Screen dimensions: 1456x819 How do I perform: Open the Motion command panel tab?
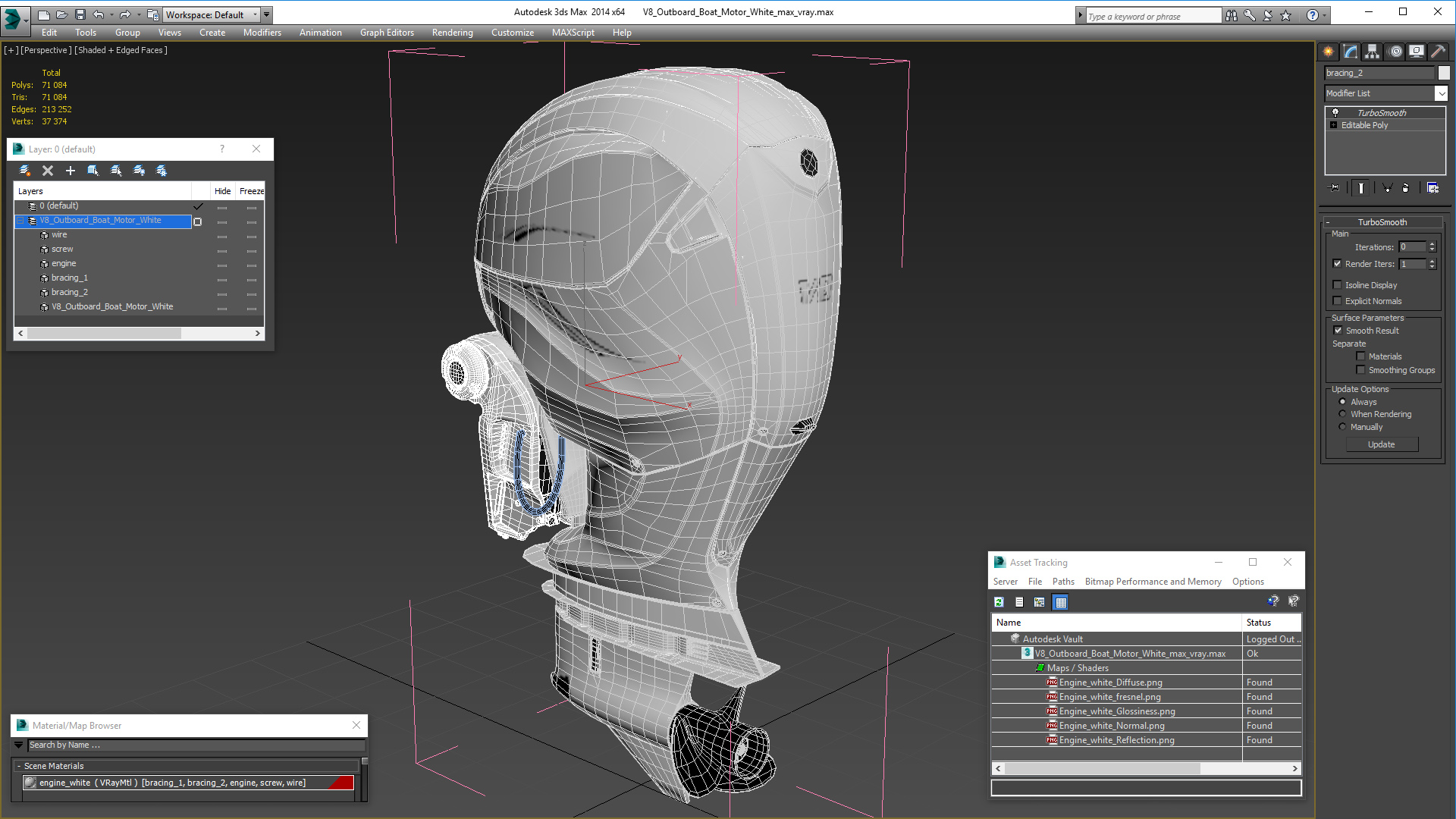(x=1395, y=52)
